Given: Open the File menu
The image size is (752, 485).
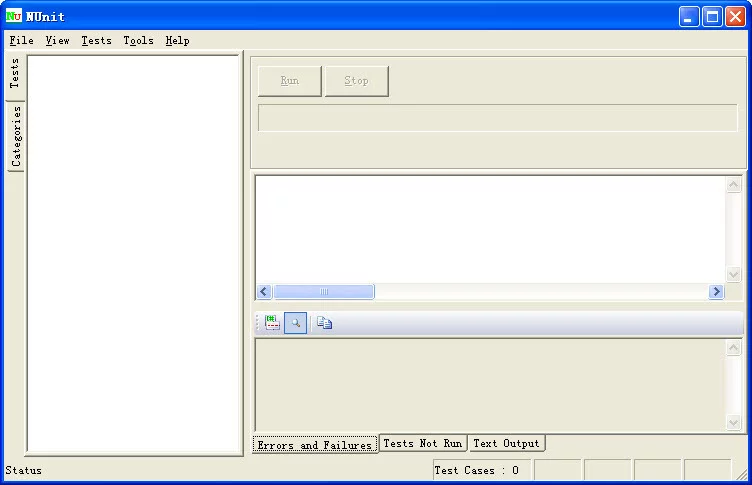Looking at the screenshot, I should [x=22, y=41].
